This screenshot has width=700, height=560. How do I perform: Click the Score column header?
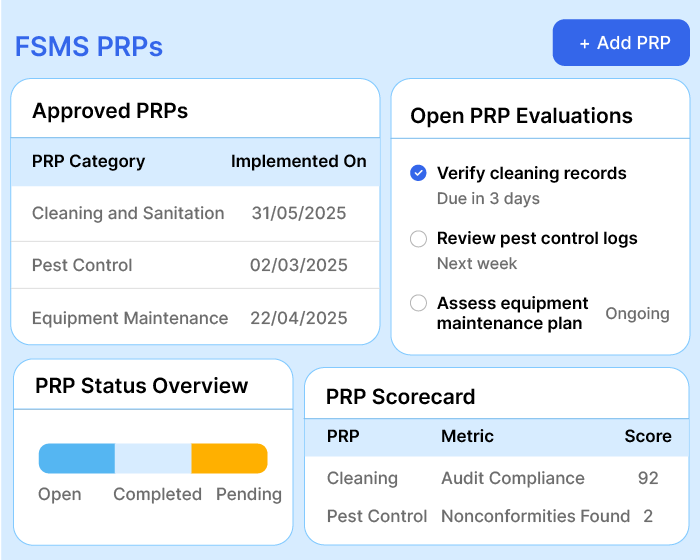click(x=647, y=436)
